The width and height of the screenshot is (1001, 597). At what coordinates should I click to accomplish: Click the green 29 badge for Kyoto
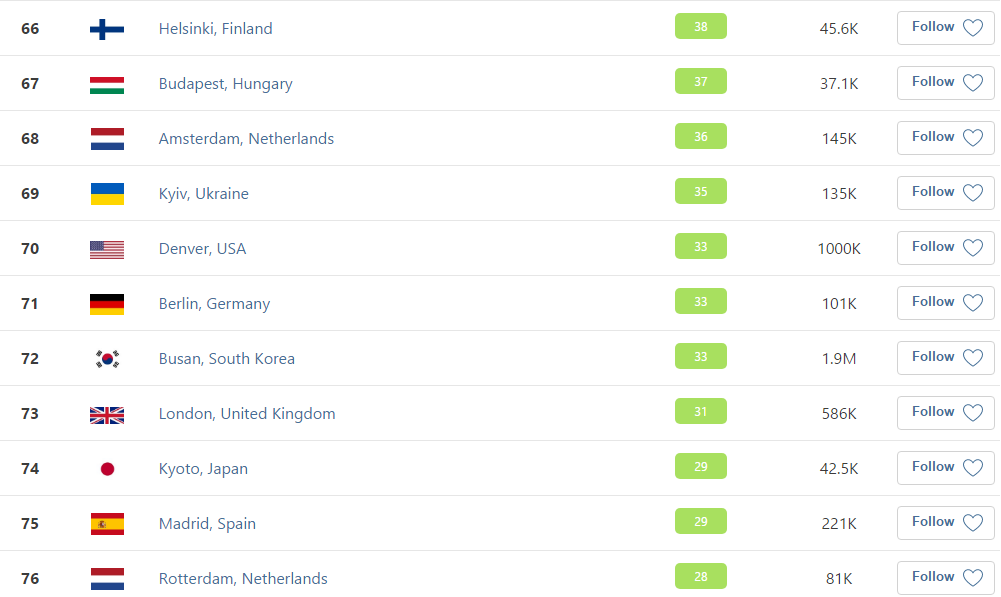[700, 466]
